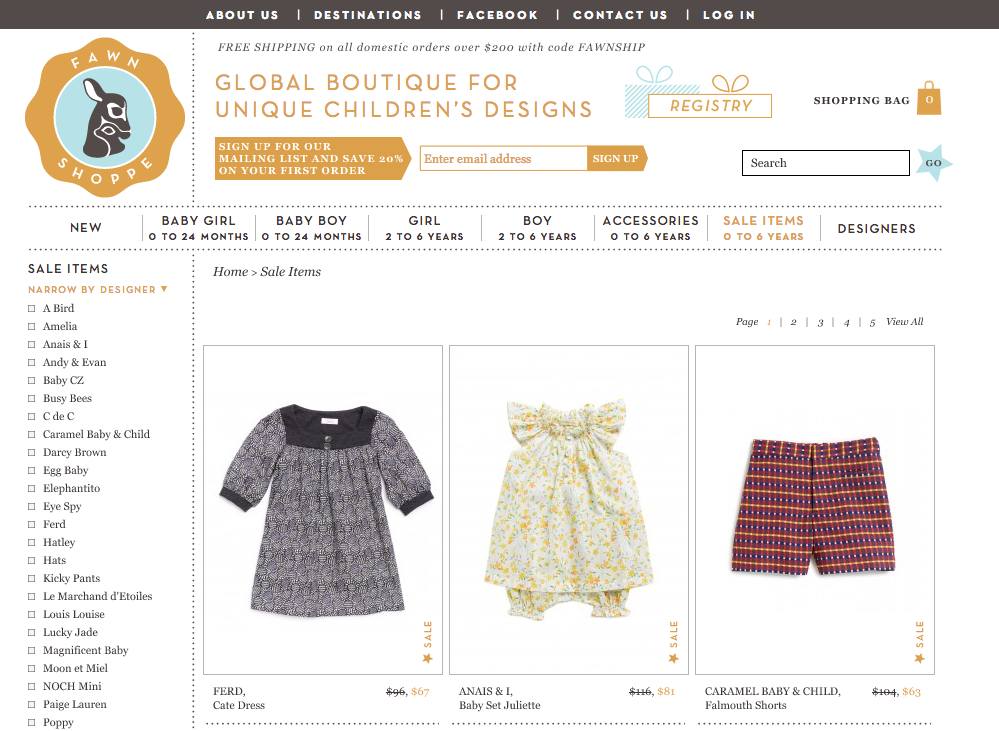The height and width of the screenshot is (731, 999).
Task: Click the Sign Up button
Action: pyautogui.click(x=616, y=159)
